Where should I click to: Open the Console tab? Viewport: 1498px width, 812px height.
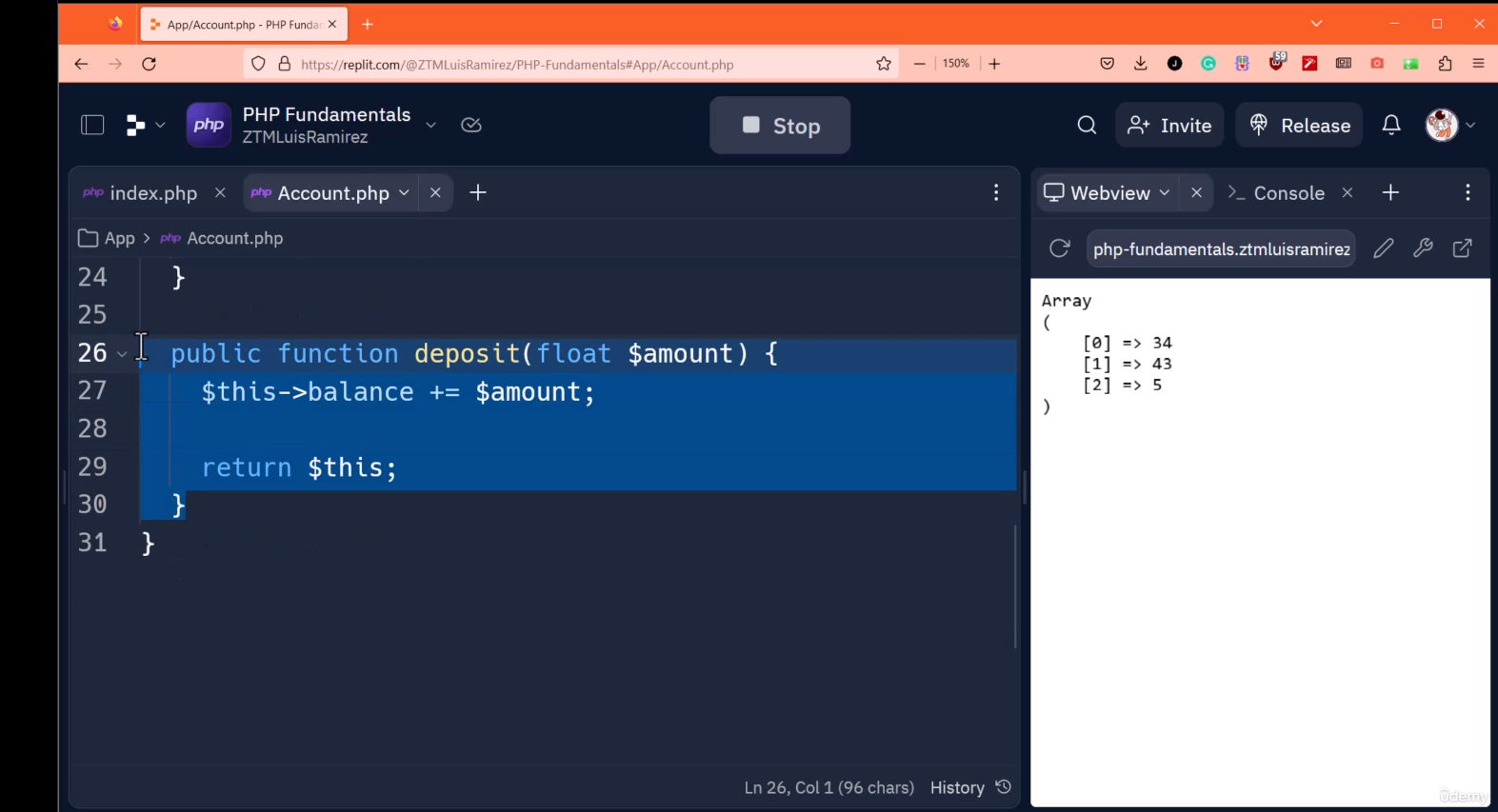pyautogui.click(x=1288, y=193)
